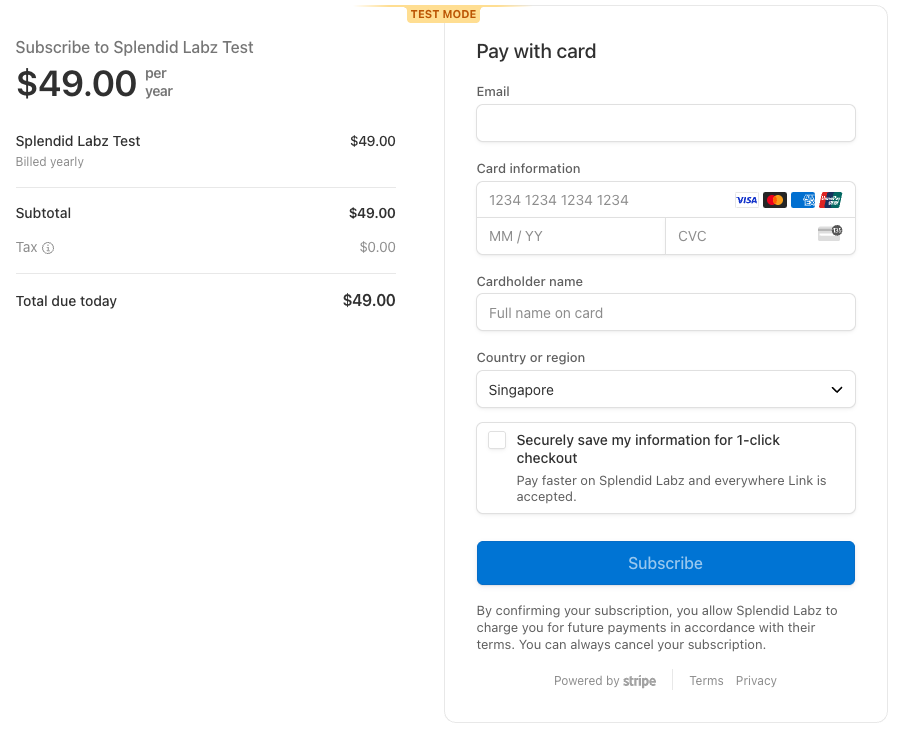Open the Country or region dropdown
Viewport: 901px width, 734px height.
tap(665, 390)
